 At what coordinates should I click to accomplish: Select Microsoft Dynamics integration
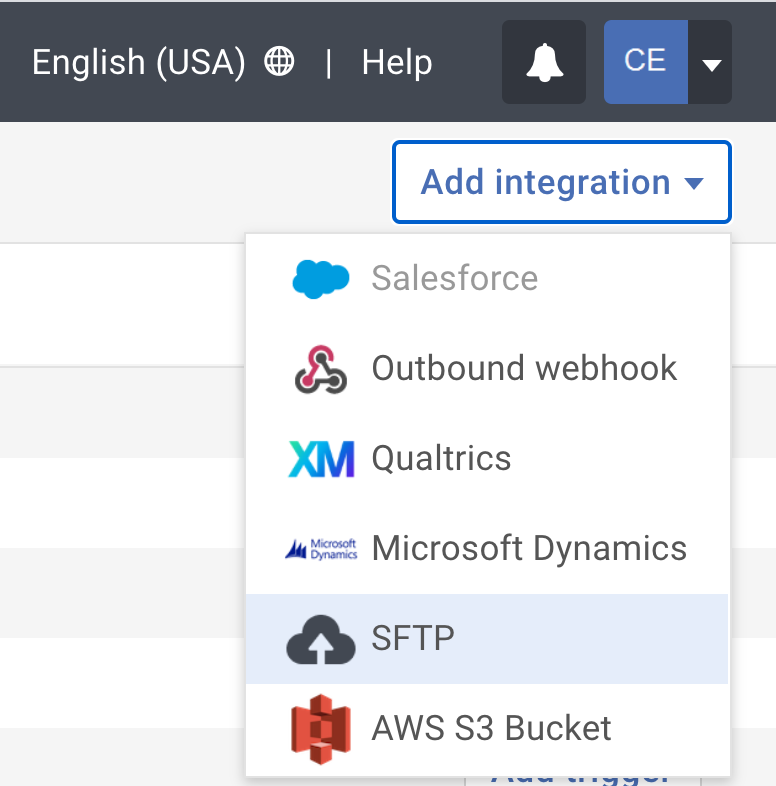coord(487,548)
